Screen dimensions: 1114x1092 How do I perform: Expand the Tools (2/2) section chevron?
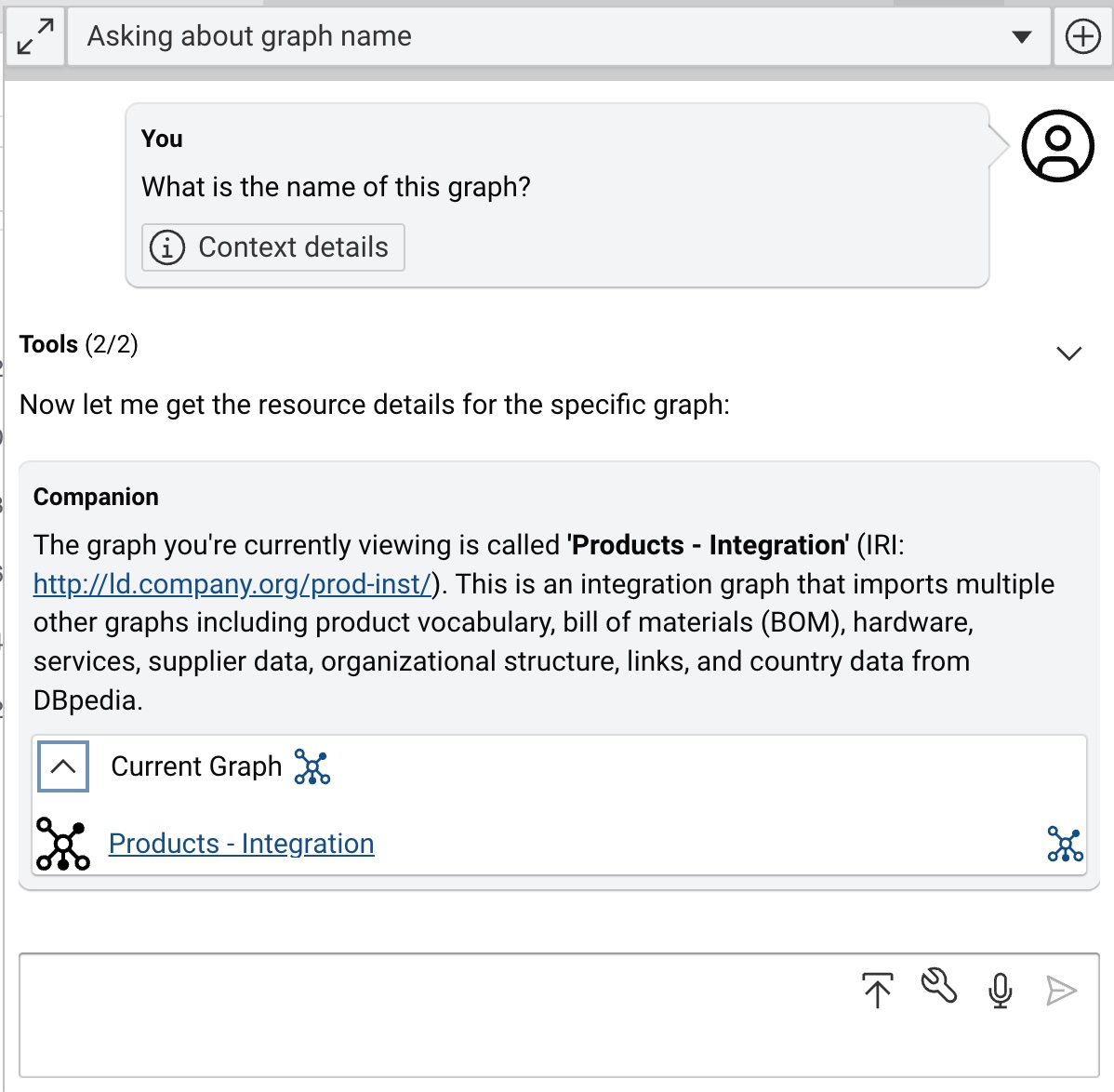(1068, 353)
